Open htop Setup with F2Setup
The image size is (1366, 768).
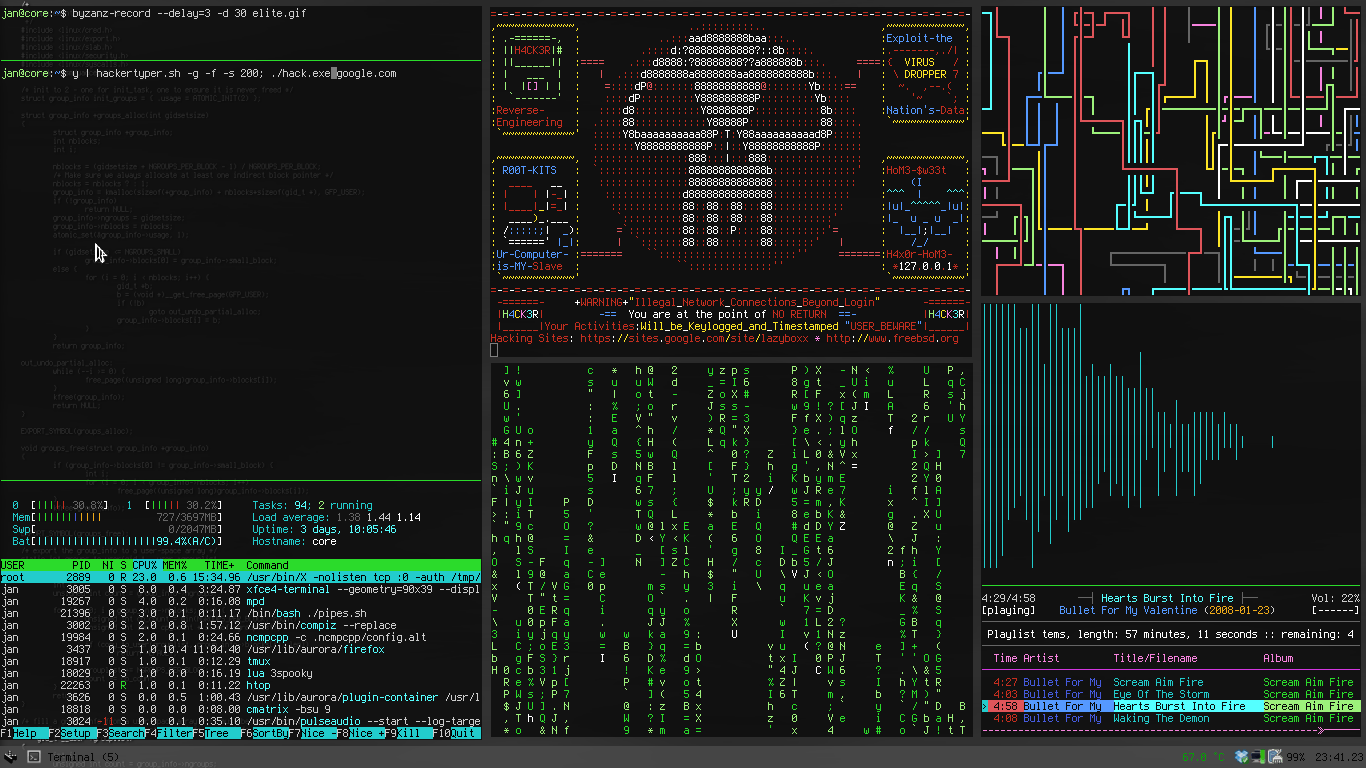click(x=70, y=733)
